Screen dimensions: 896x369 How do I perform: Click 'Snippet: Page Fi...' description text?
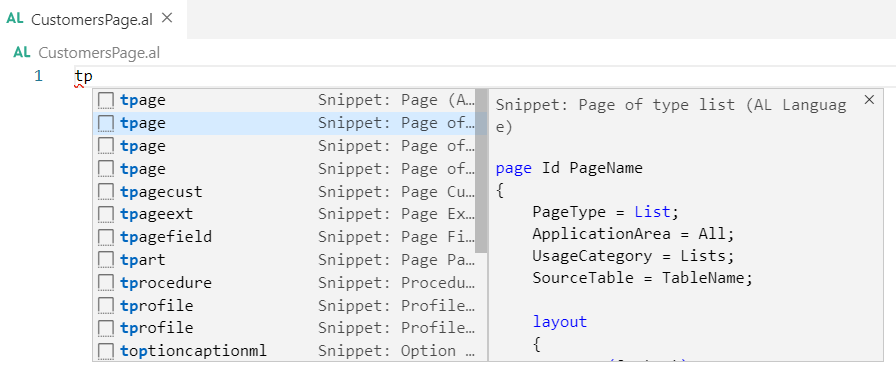[397, 237]
